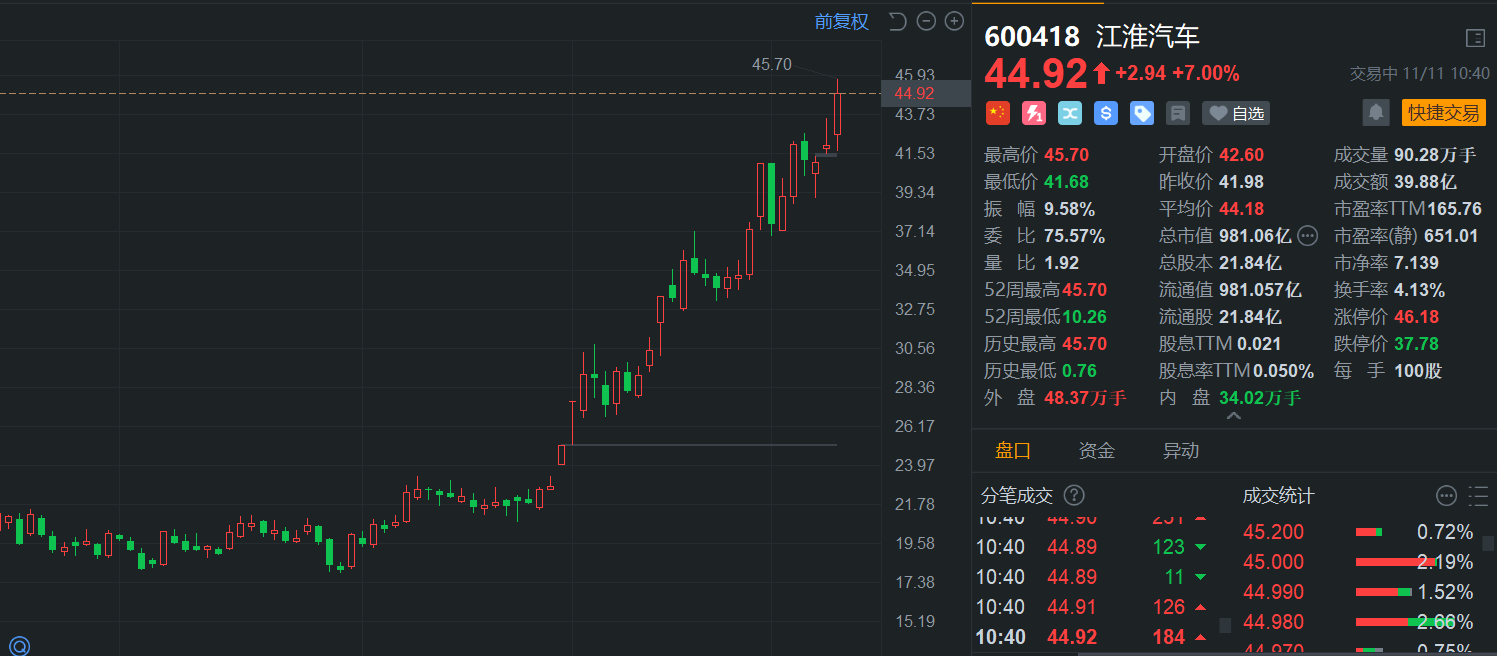The image size is (1497, 656).
Task: Click the 44.990 price level row
Action: click(1359, 592)
